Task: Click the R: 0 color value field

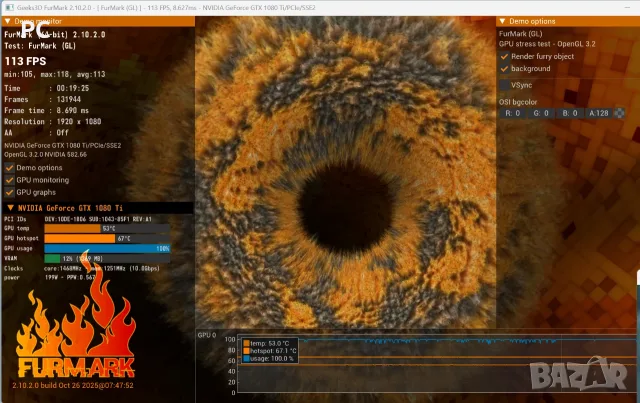Action: [513, 113]
